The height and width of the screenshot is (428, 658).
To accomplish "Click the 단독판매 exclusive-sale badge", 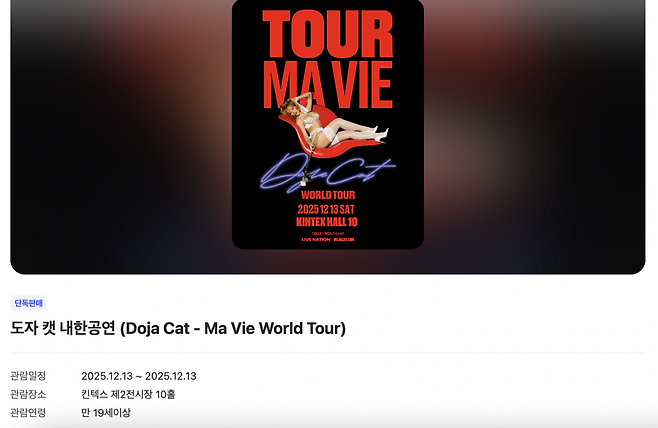I will pyautogui.click(x=29, y=303).
